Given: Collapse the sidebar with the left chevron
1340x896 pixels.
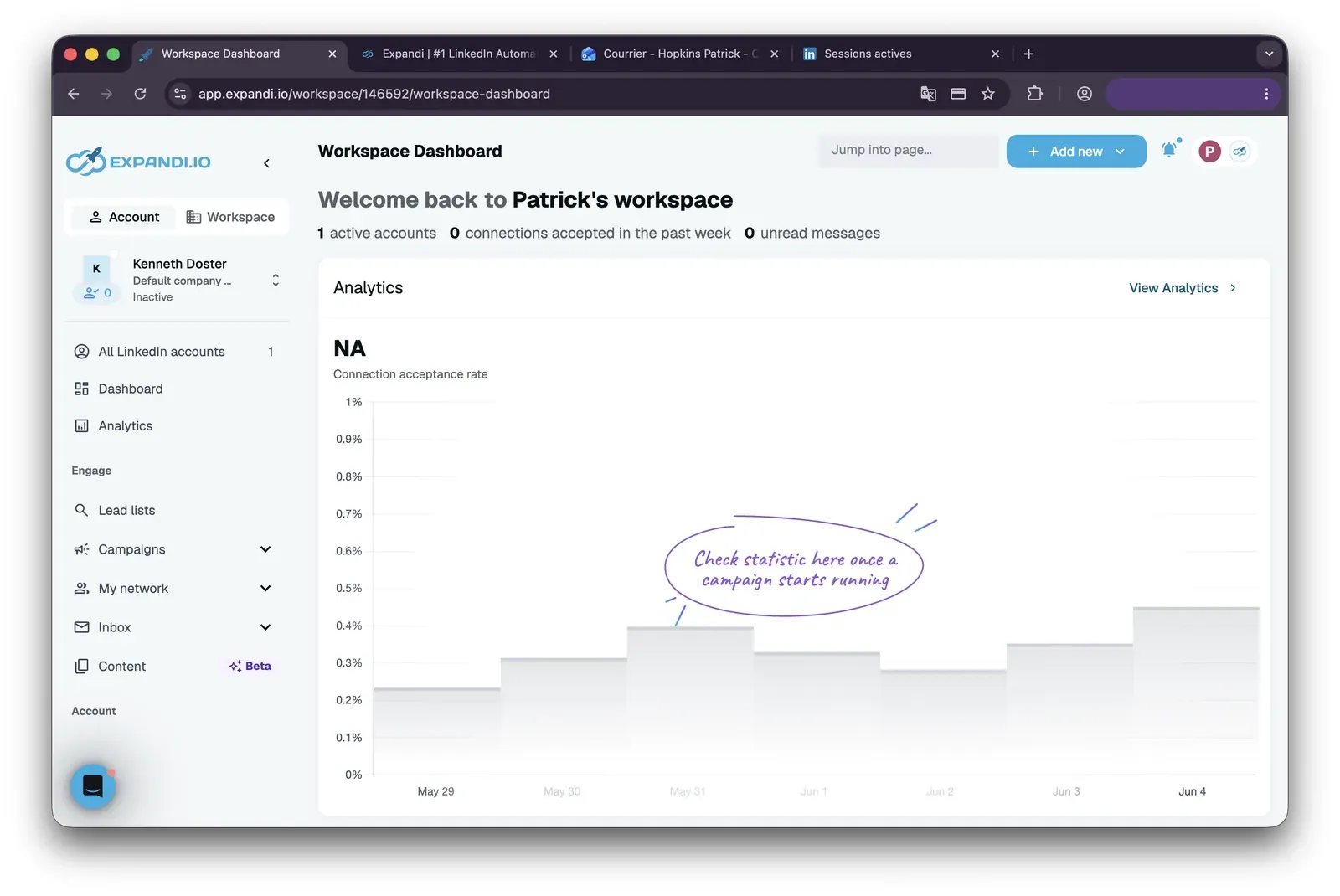Looking at the screenshot, I should [266, 163].
